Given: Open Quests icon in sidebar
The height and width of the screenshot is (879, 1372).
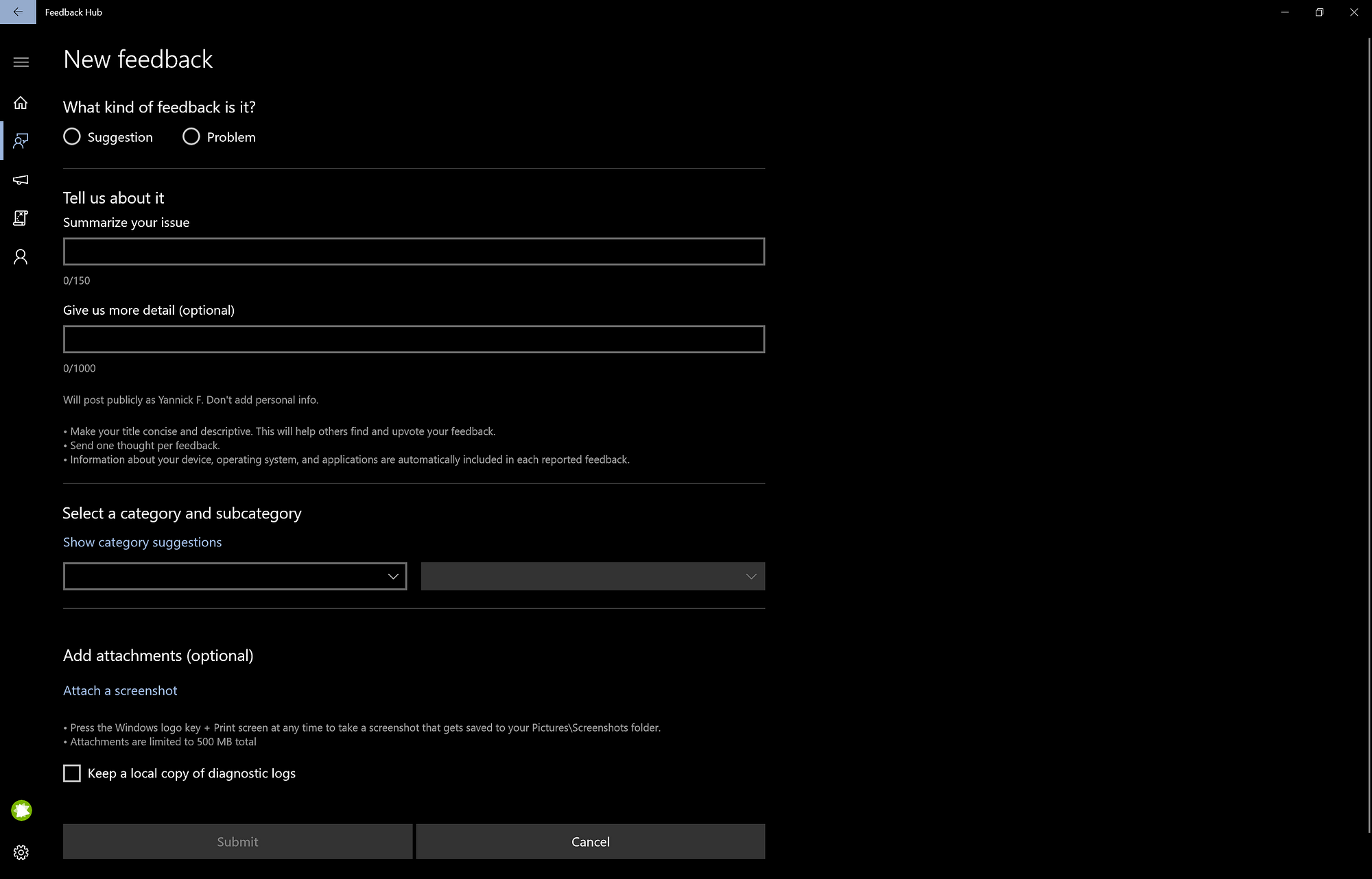Looking at the screenshot, I should 21,218.
